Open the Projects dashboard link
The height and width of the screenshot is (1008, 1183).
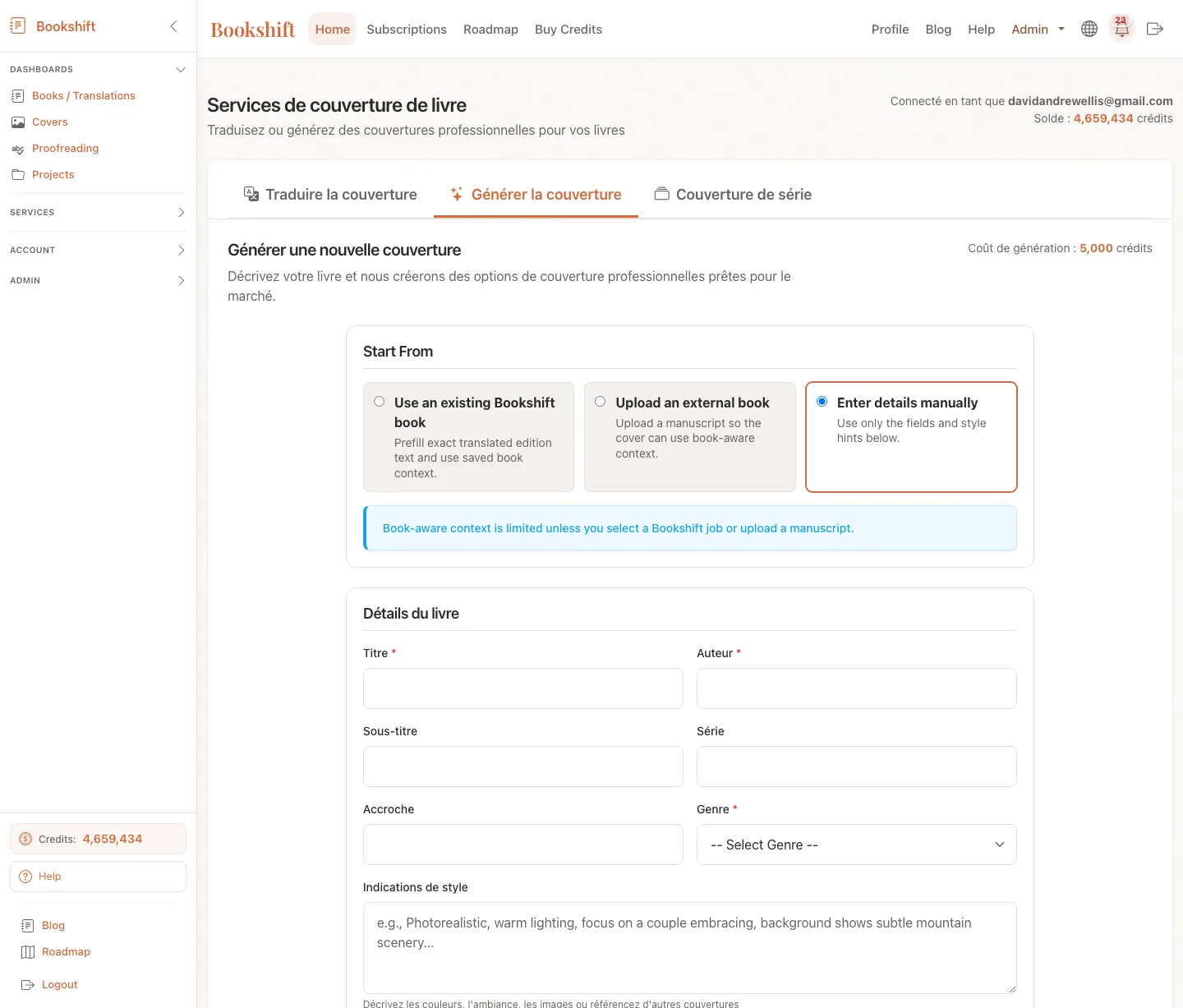pos(53,175)
